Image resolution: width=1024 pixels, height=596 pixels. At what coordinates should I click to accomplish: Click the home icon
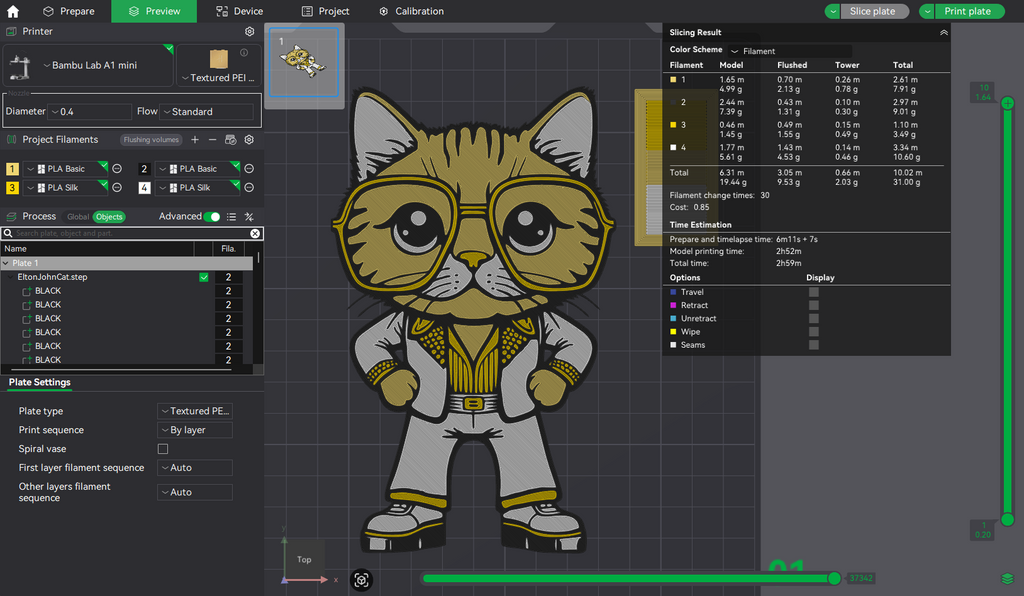[12, 11]
